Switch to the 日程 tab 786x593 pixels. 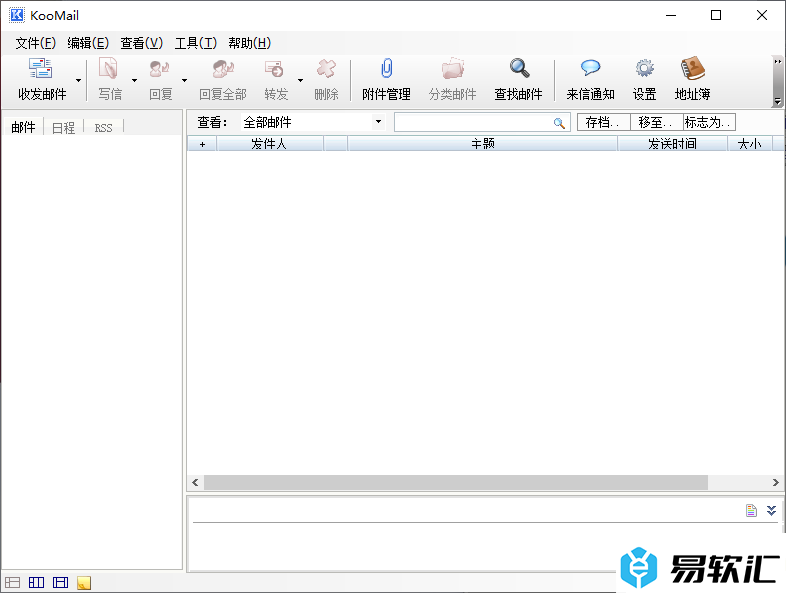64,128
